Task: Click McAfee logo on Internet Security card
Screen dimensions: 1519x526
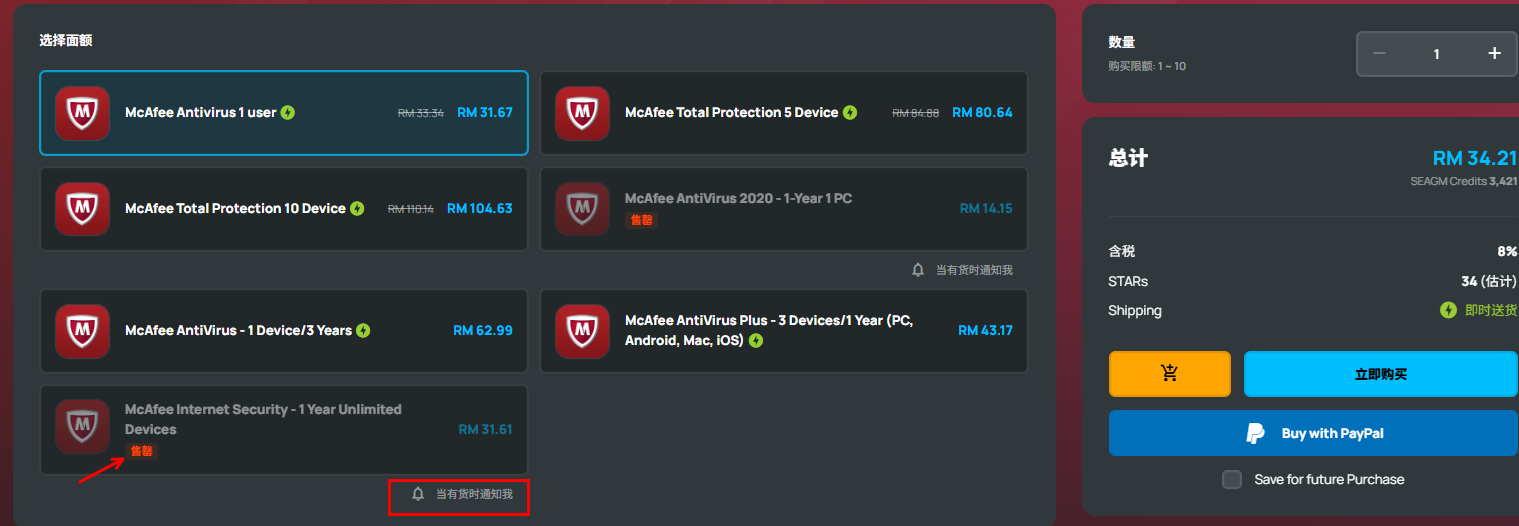Action: pyautogui.click(x=82, y=427)
